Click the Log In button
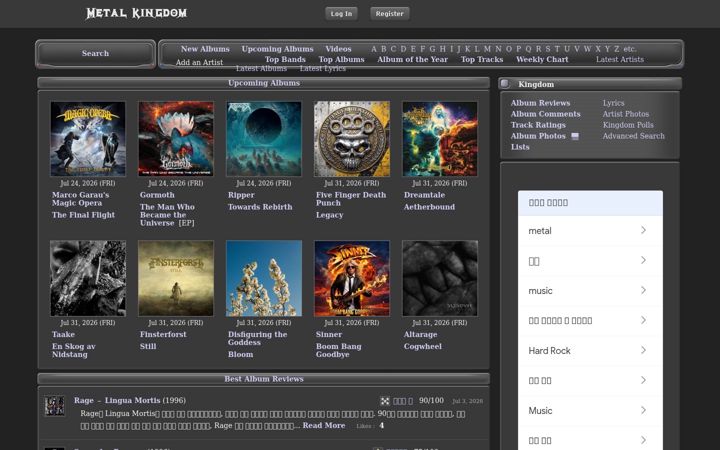 (x=341, y=14)
